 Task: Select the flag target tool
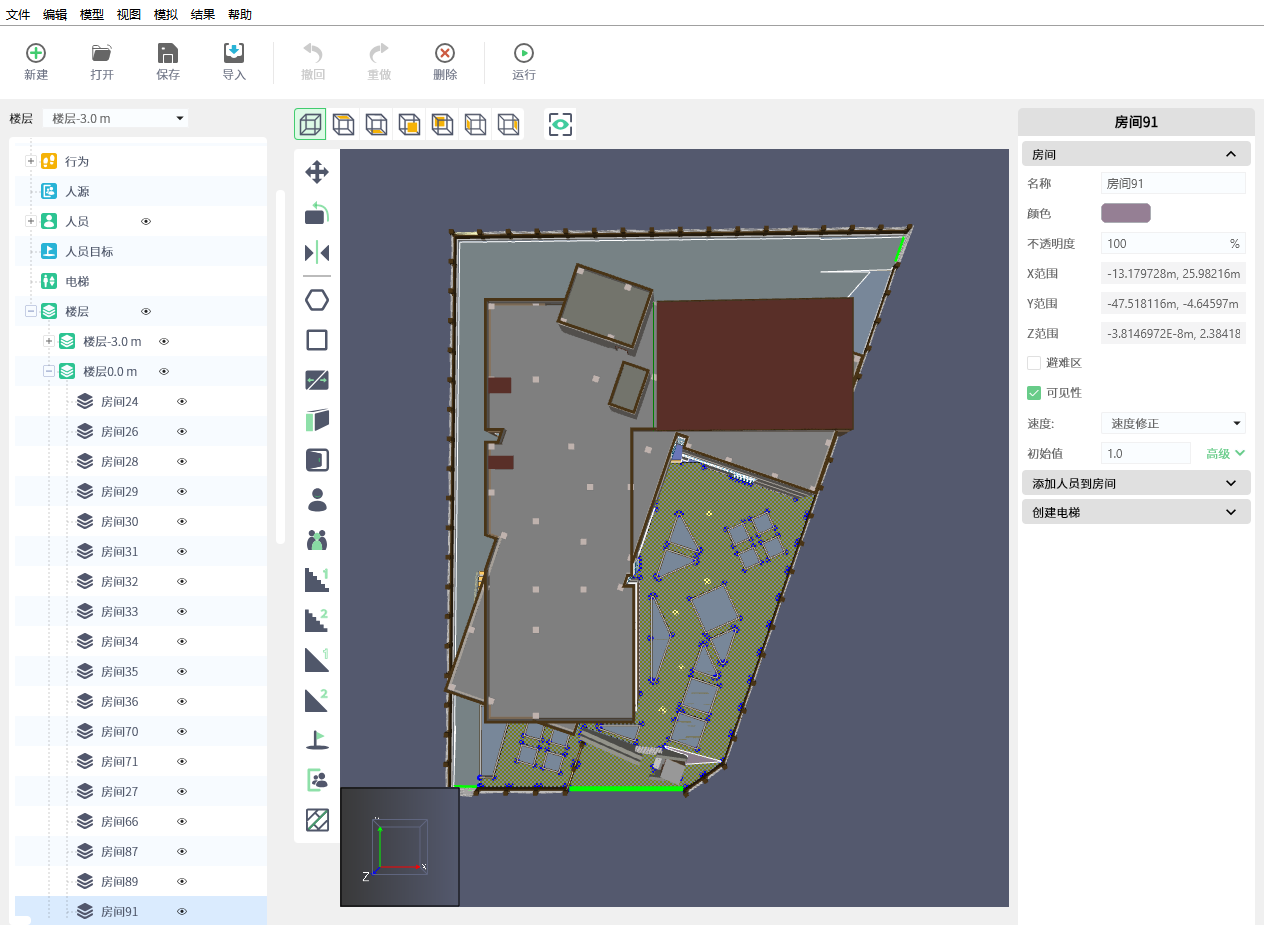coord(317,740)
